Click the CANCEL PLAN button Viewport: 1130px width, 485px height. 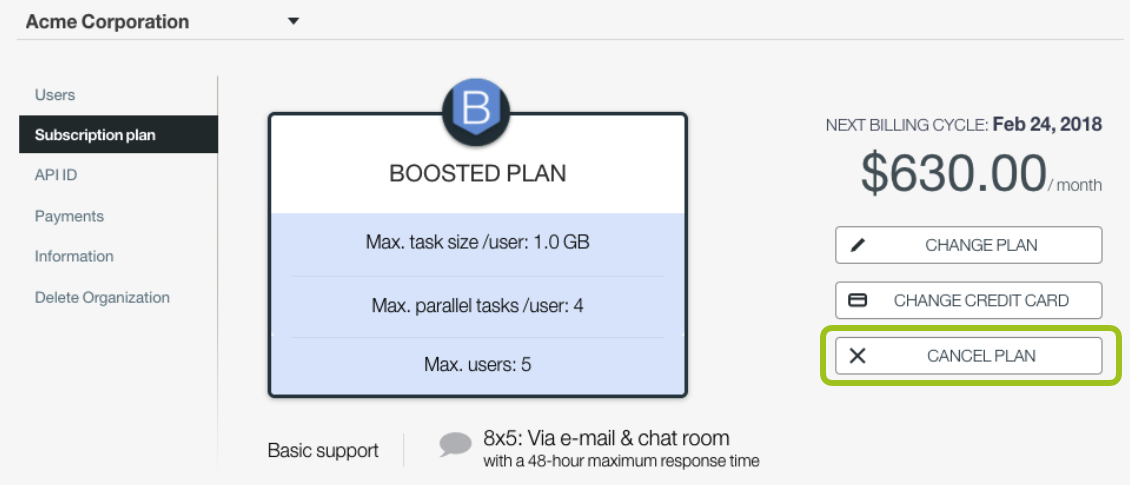click(x=969, y=356)
